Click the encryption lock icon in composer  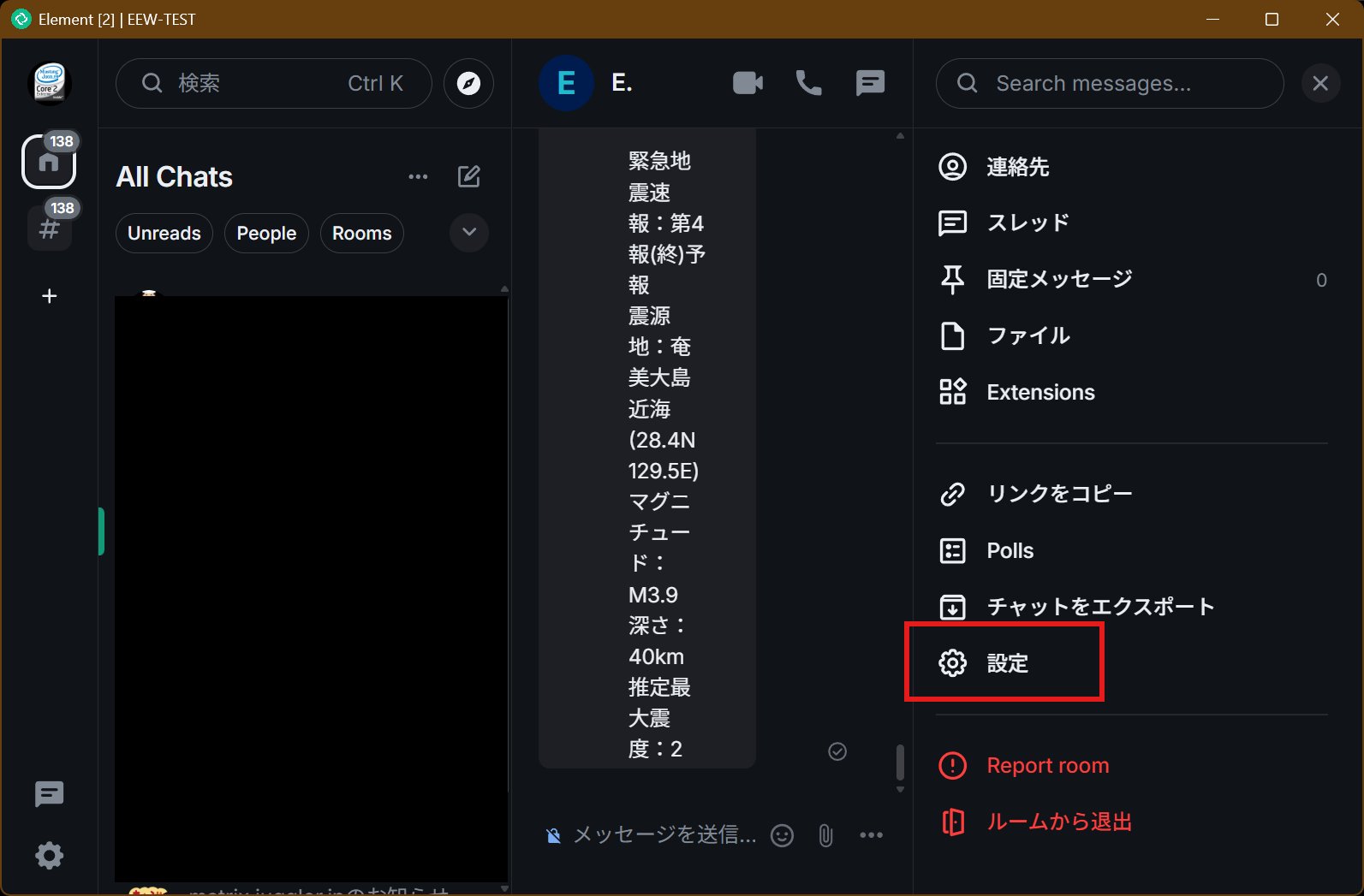pyautogui.click(x=553, y=835)
